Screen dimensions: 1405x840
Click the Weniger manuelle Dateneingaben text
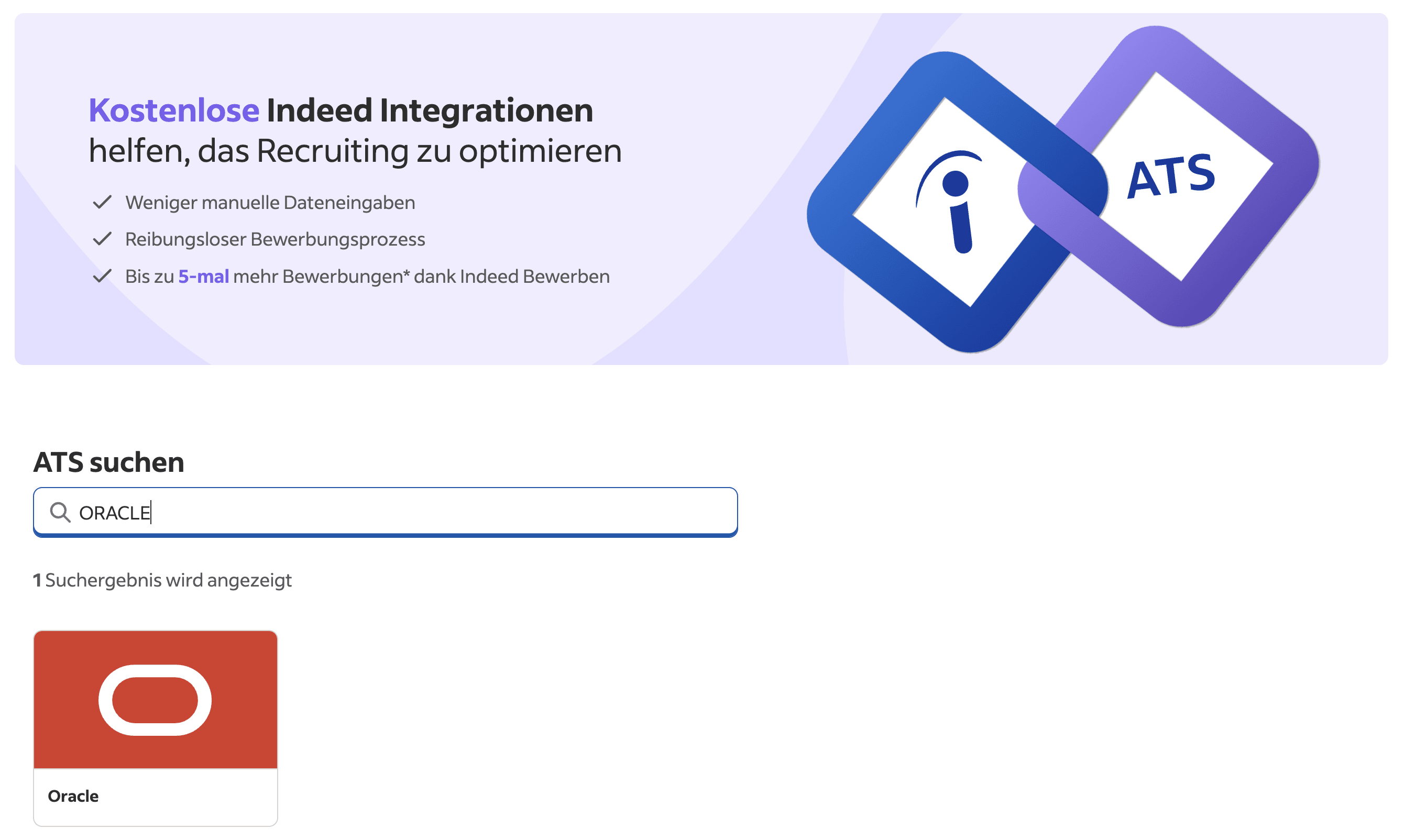coord(270,203)
